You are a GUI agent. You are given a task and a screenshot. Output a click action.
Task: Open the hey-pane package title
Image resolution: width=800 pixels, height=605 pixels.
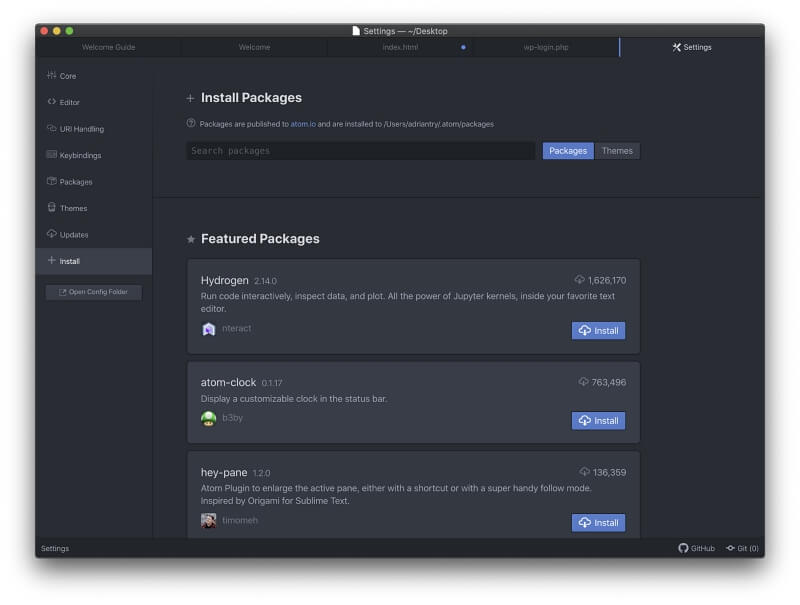point(224,472)
